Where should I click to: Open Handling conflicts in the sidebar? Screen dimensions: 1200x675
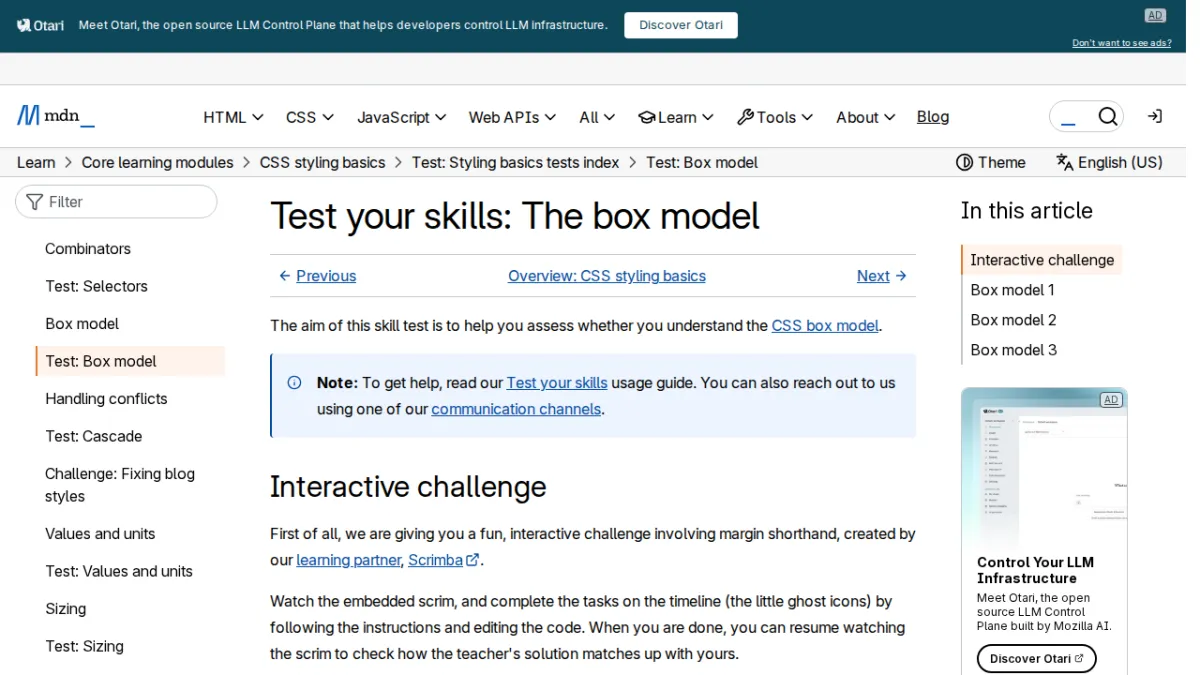[106, 399]
